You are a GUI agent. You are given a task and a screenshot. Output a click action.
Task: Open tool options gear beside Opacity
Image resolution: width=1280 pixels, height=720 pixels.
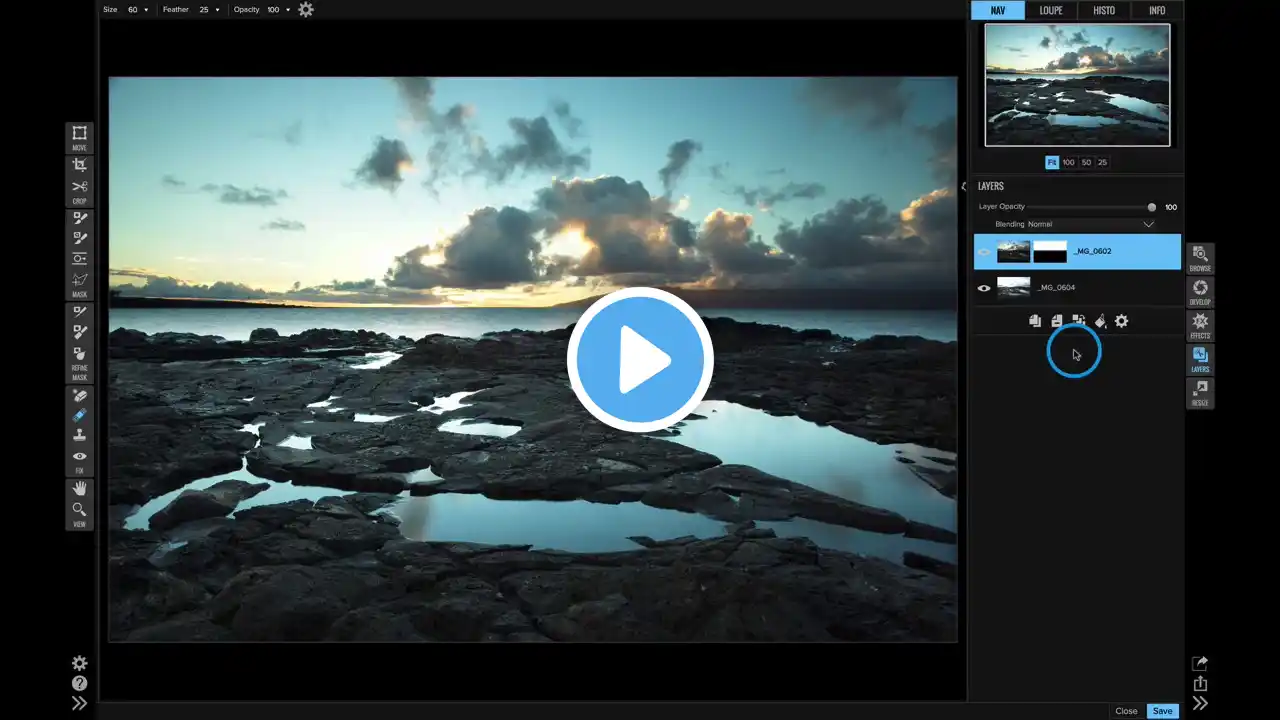[306, 9]
